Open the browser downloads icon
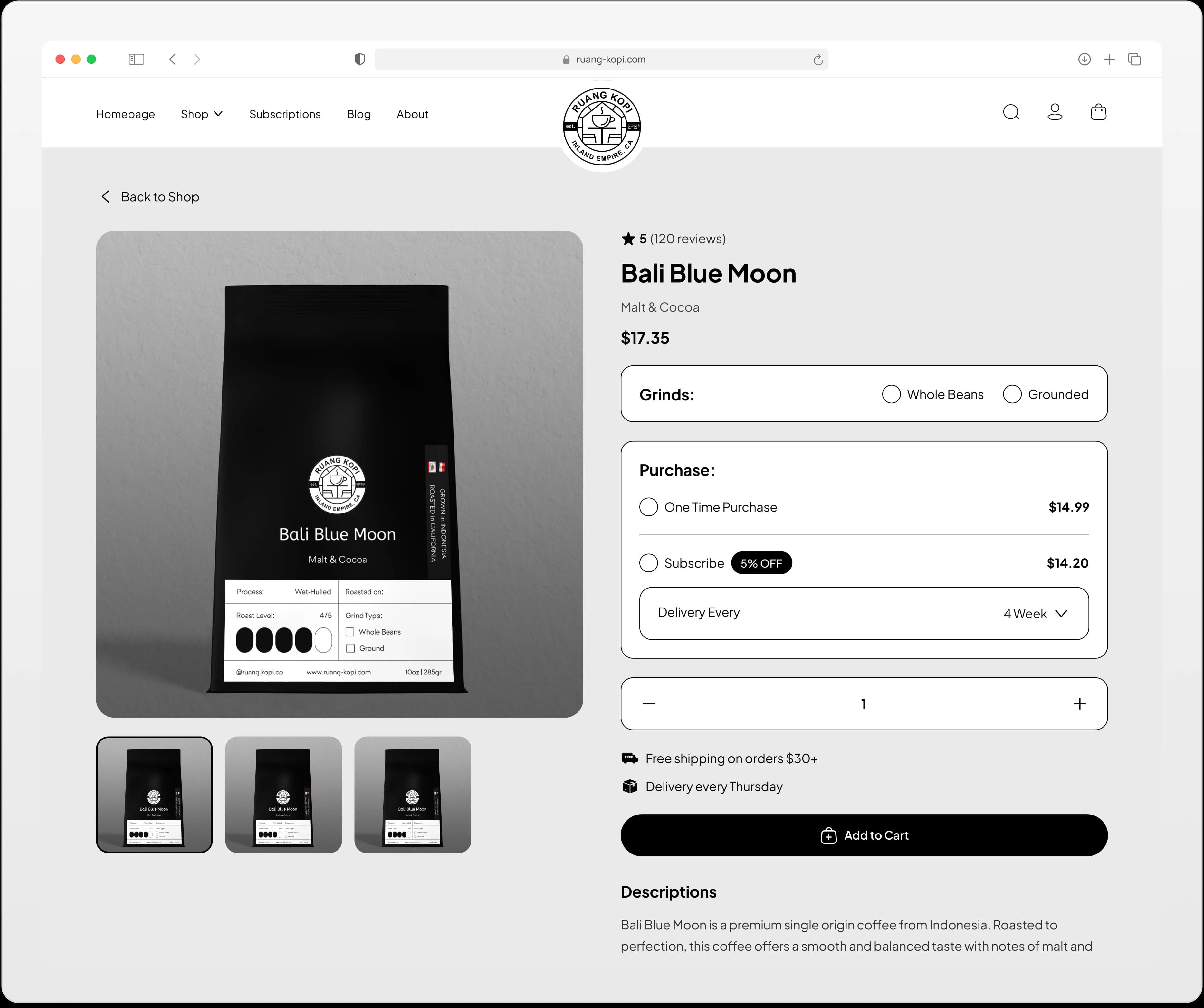 [x=1084, y=59]
